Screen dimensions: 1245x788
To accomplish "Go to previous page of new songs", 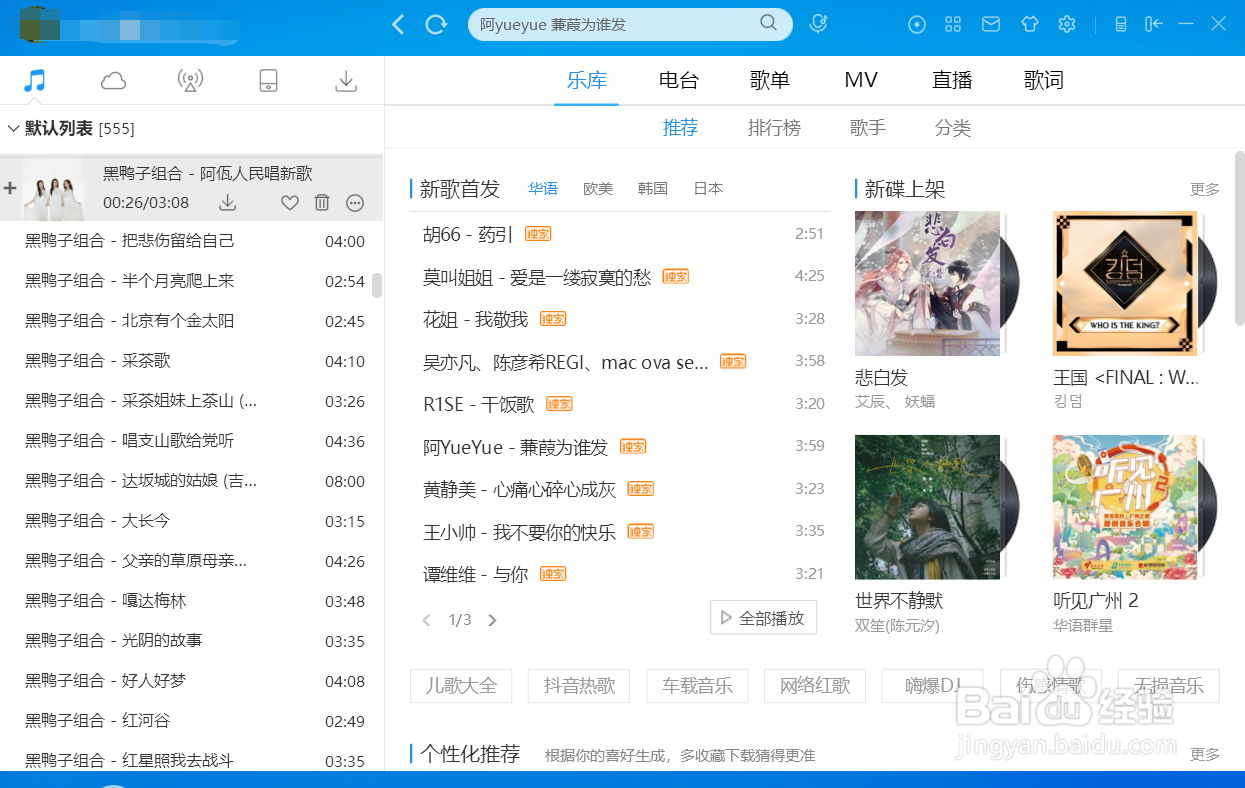I will click(427, 620).
